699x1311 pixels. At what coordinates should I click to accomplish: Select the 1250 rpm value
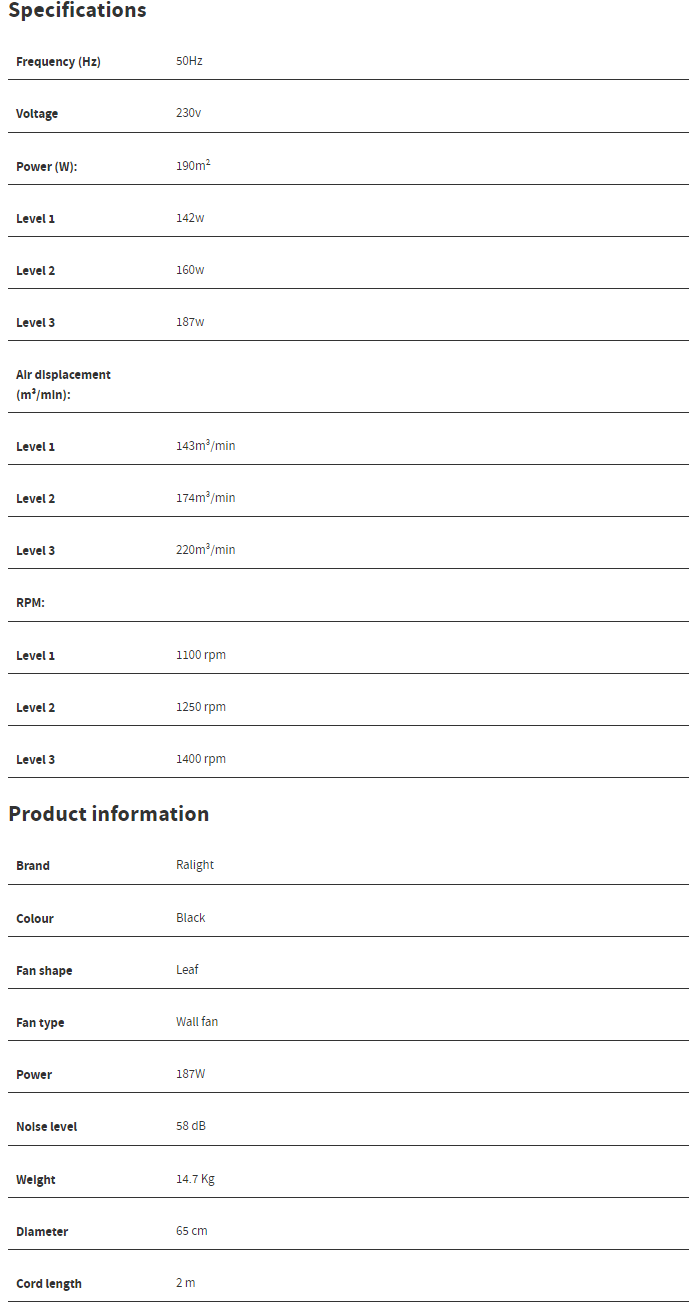[x=201, y=706]
